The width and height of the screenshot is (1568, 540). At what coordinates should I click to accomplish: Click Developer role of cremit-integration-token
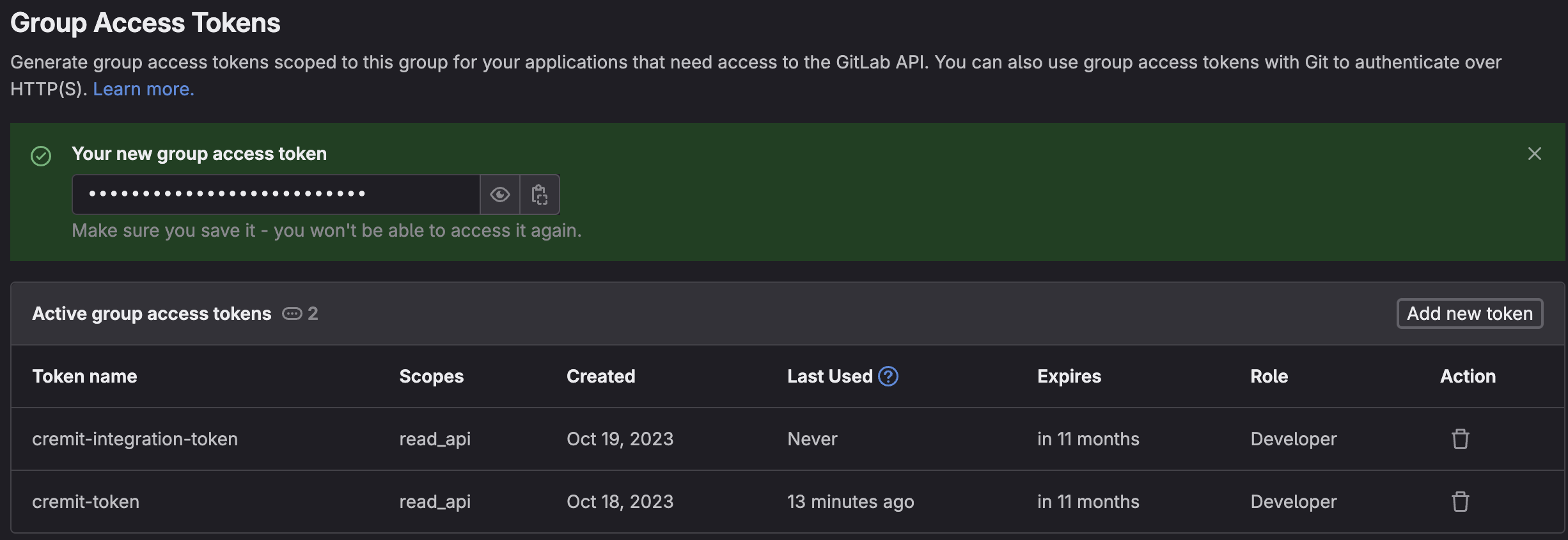pyautogui.click(x=1294, y=439)
